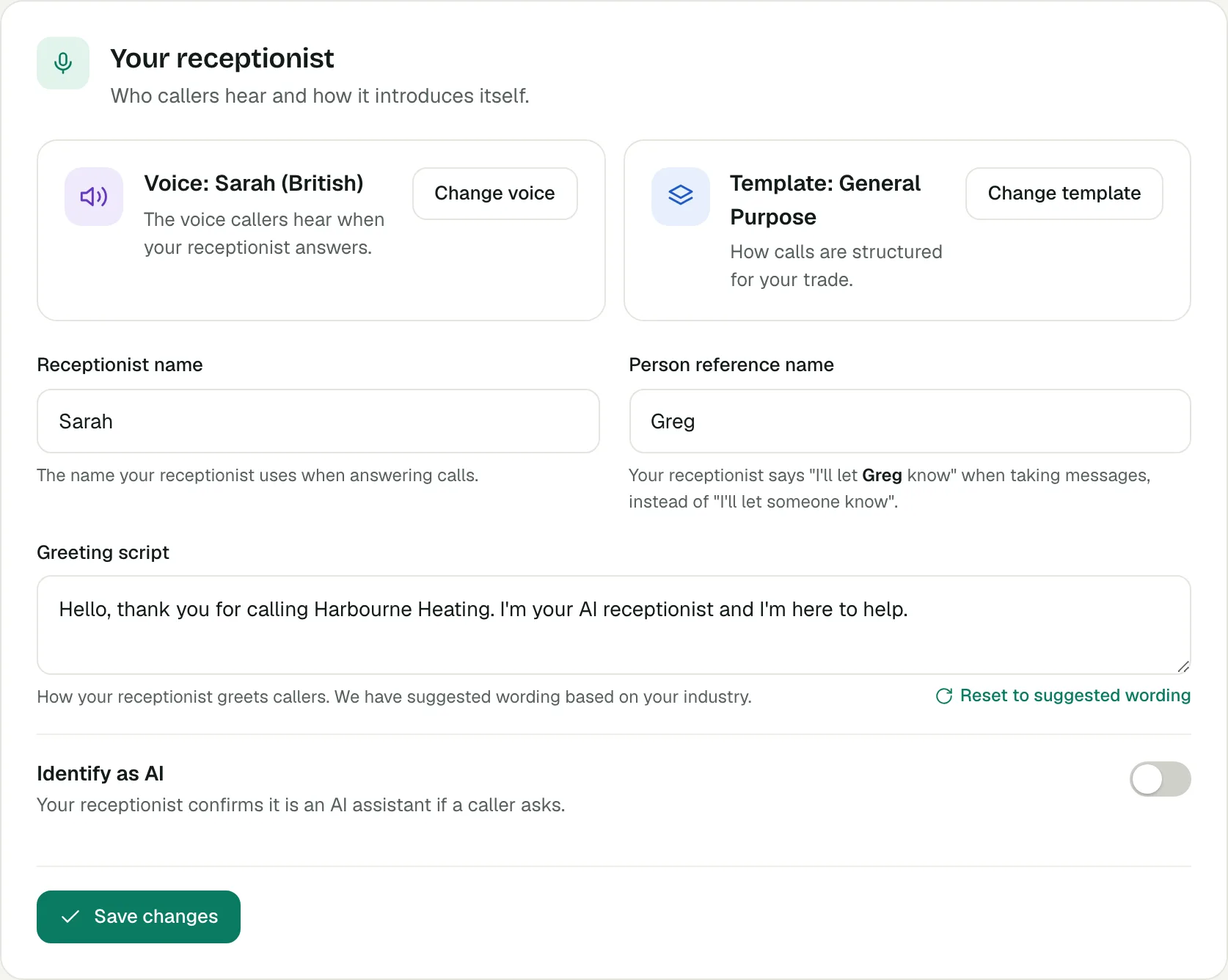The image size is (1228, 980).
Task: Click the purple speaker voice icon
Action: (94, 197)
